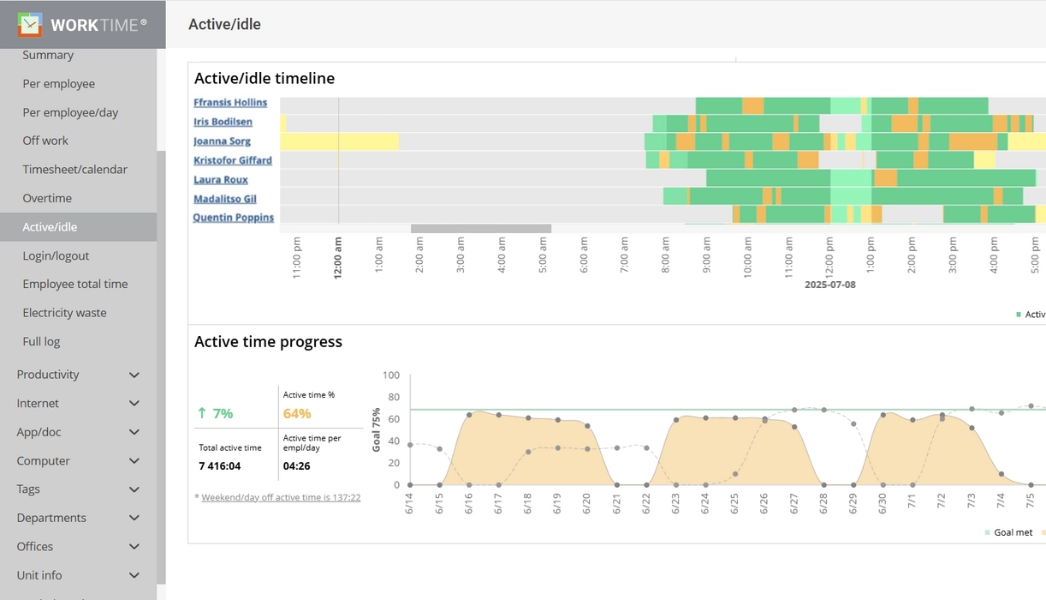Open weekend/day off active time link
This screenshot has width=1046, height=600.
(280, 497)
